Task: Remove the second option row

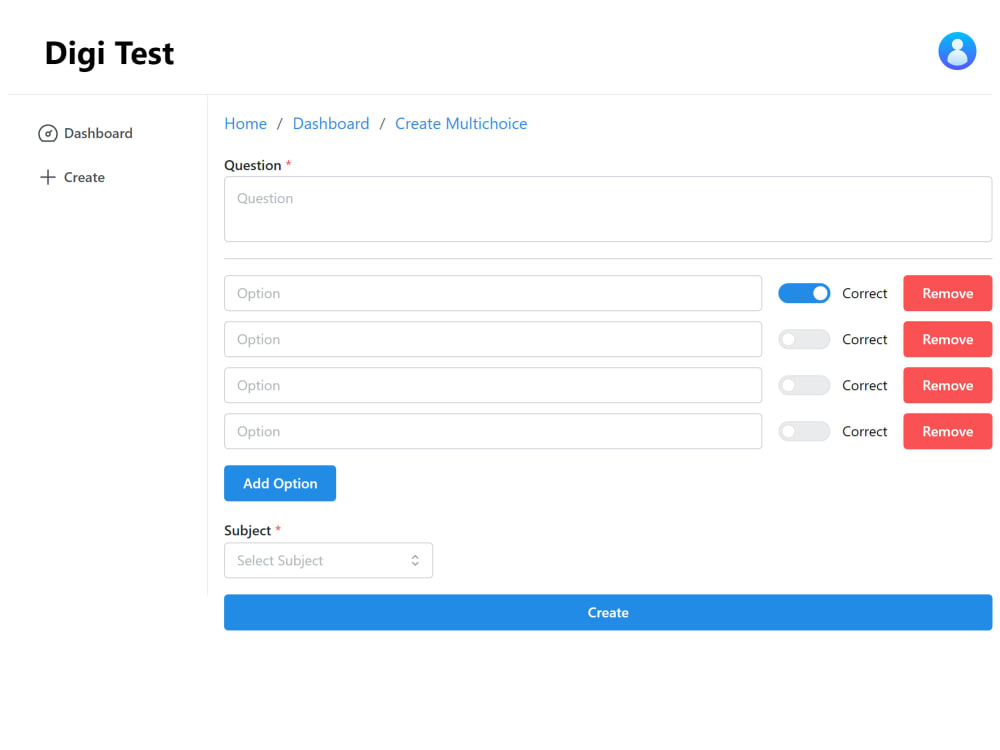Action: (947, 339)
